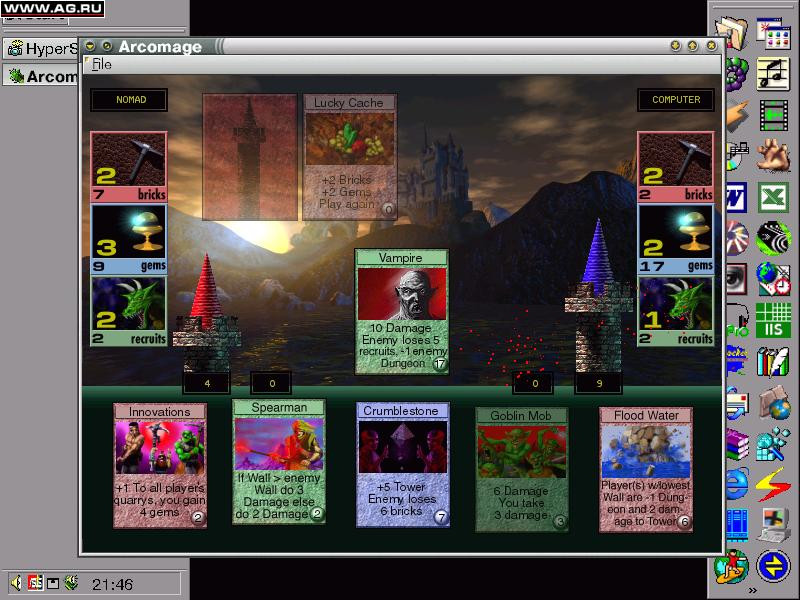The height and width of the screenshot is (600, 800).
Task: Open the Microsoft Excel launcher icon
Action: pos(773,197)
